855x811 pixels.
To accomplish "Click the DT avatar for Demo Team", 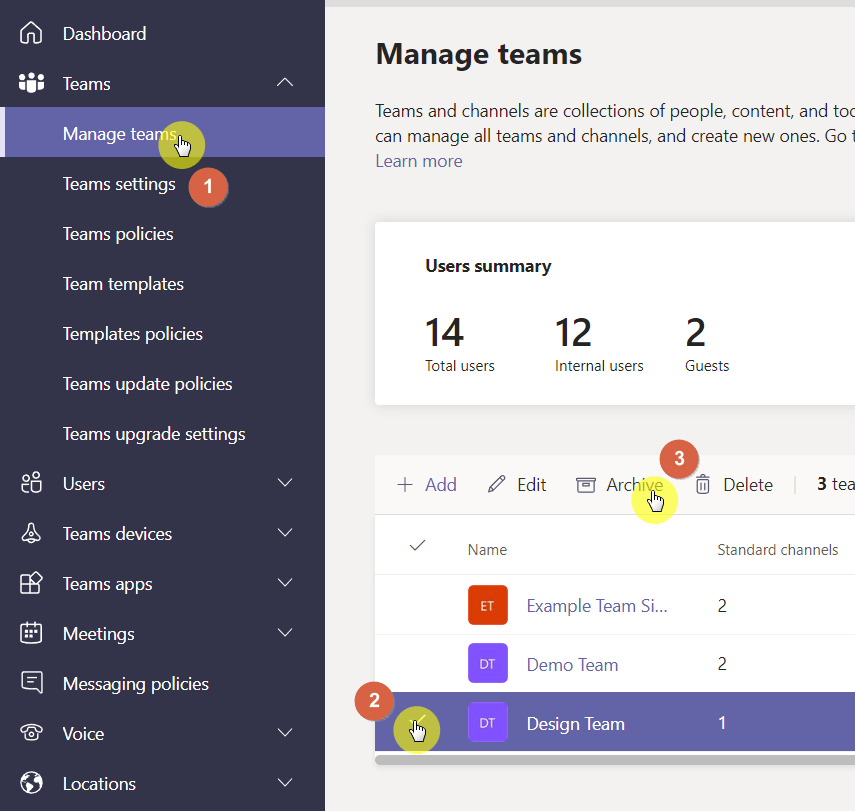I will pyautogui.click(x=487, y=663).
